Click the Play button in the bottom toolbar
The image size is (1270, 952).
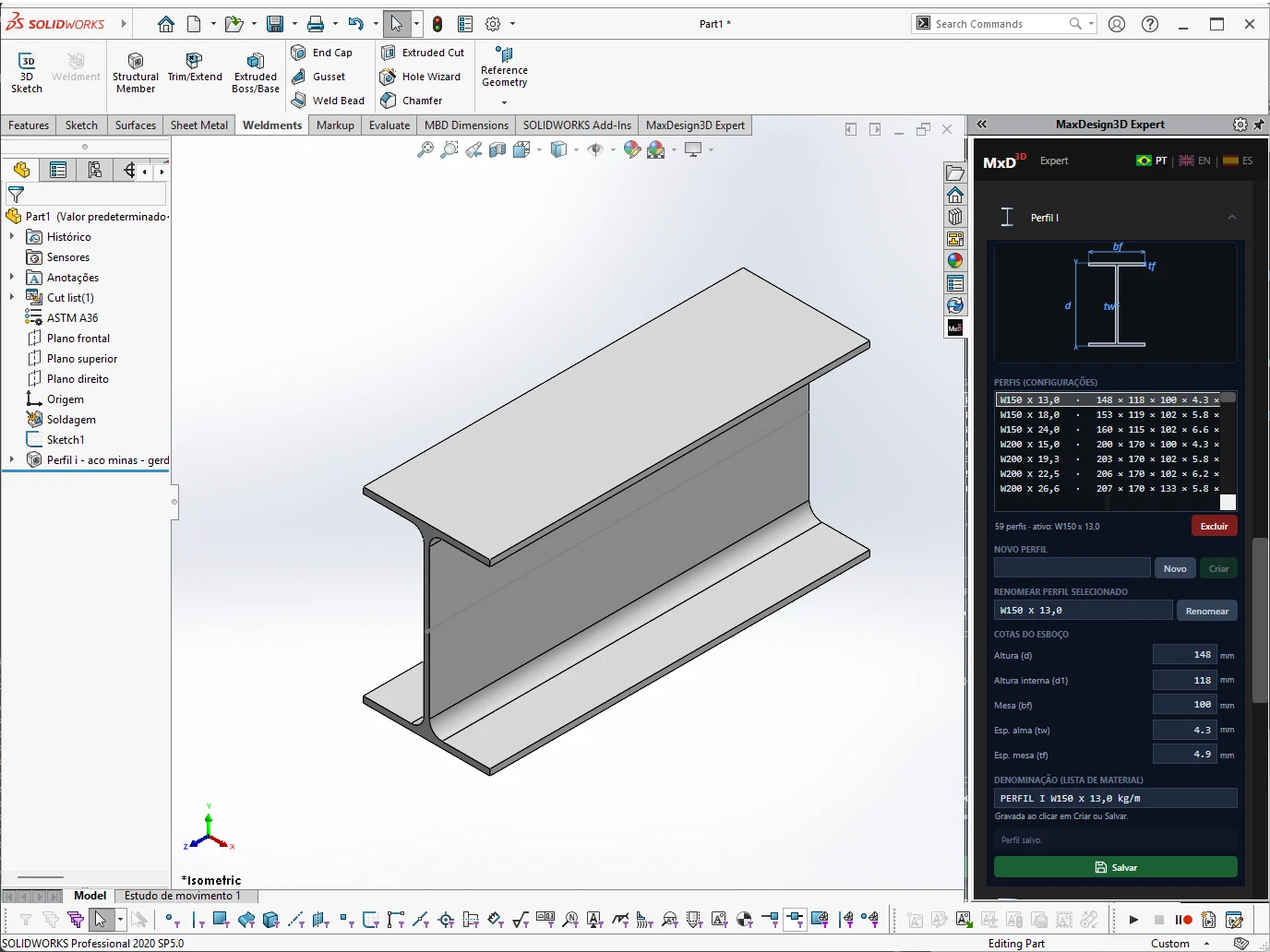pos(1133,920)
